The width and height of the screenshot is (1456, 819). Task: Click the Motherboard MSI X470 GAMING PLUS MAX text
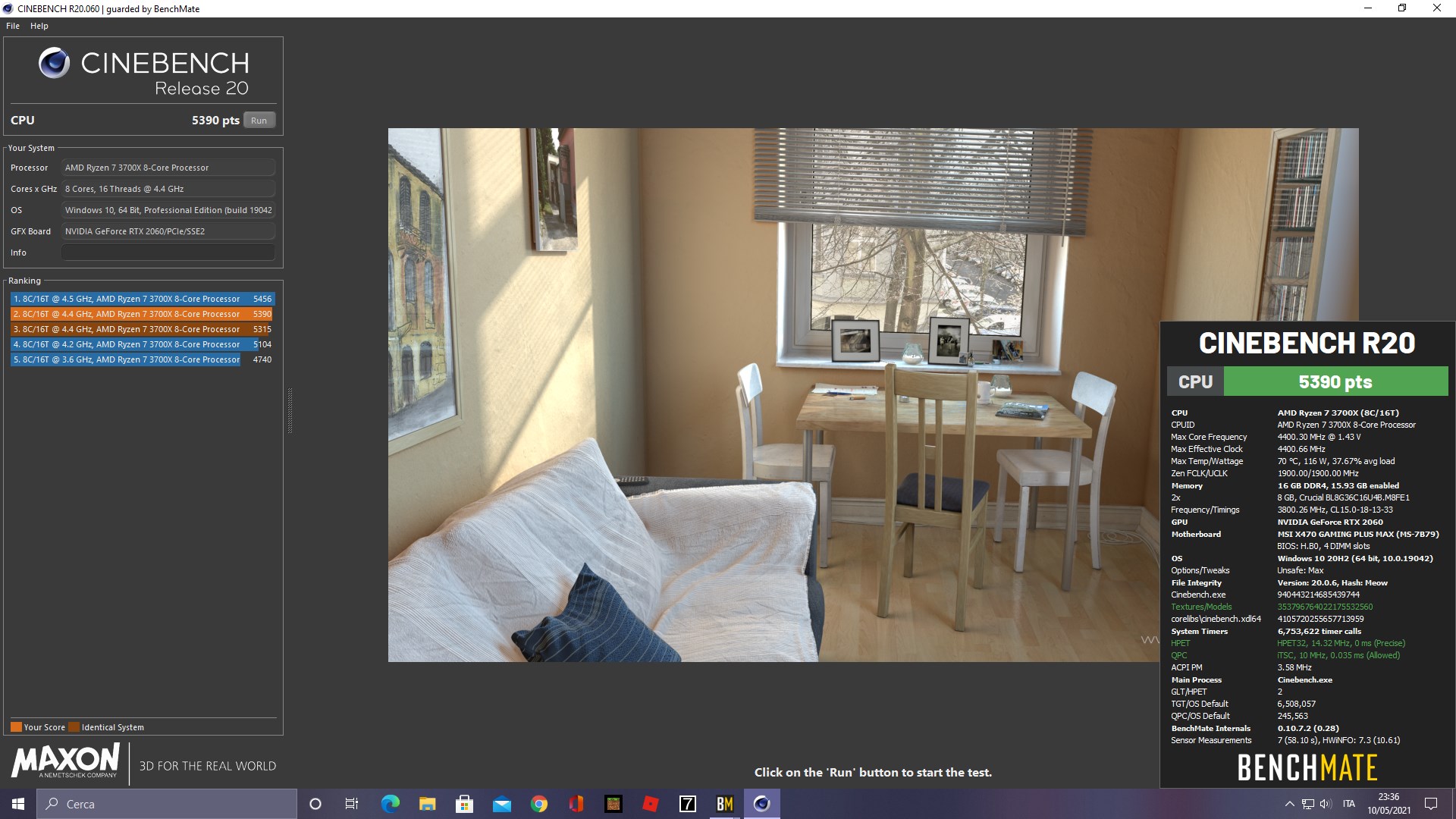1358,534
